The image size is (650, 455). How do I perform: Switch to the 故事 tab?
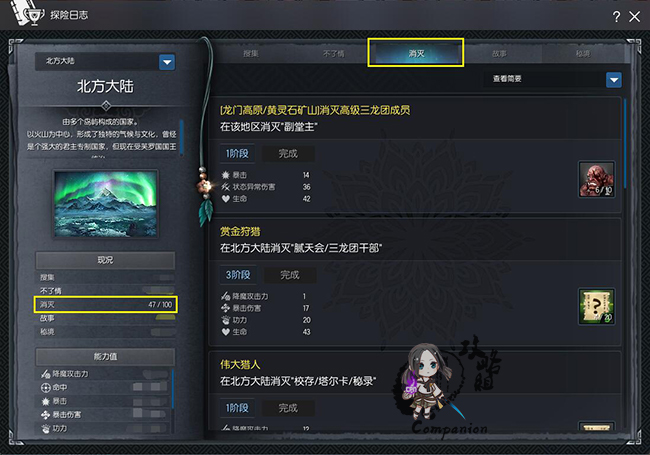point(499,54)
